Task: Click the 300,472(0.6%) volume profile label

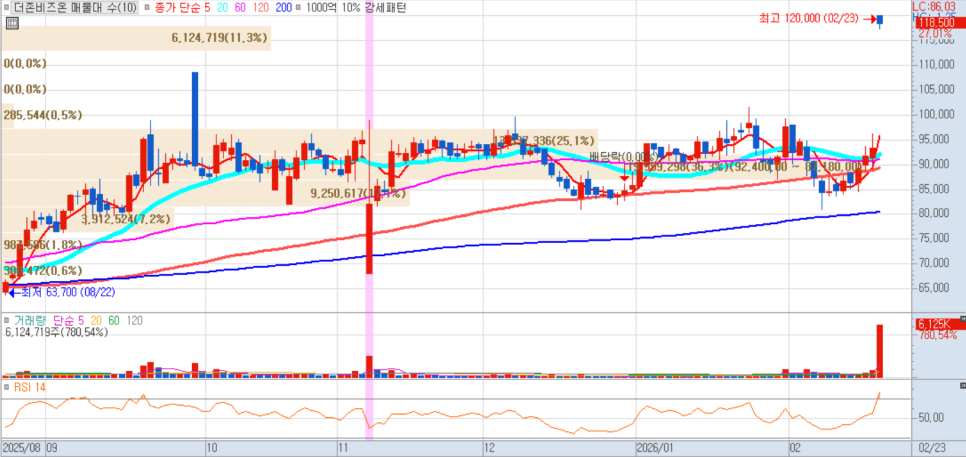Action: pyautogui.click(x=43, y=270)
